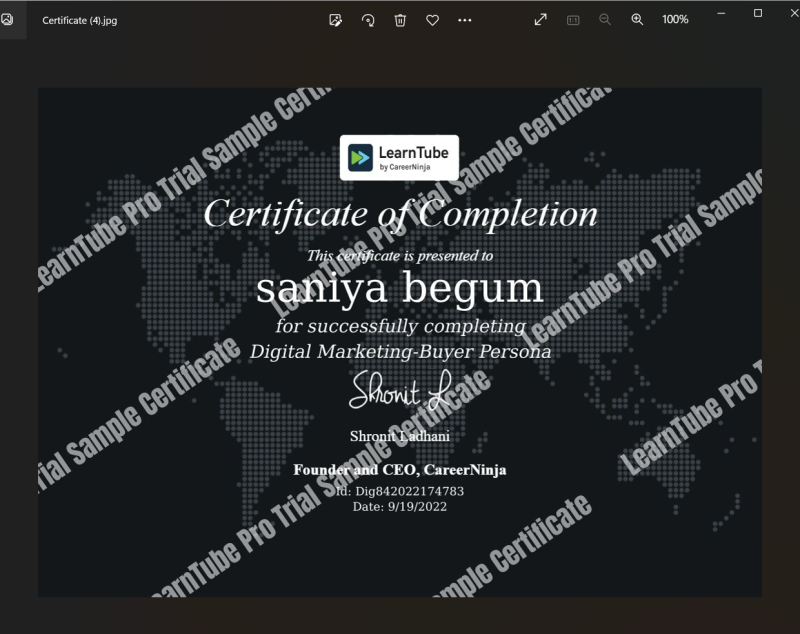Enter full screen view with arrows icon

click(x=541, y=20)
